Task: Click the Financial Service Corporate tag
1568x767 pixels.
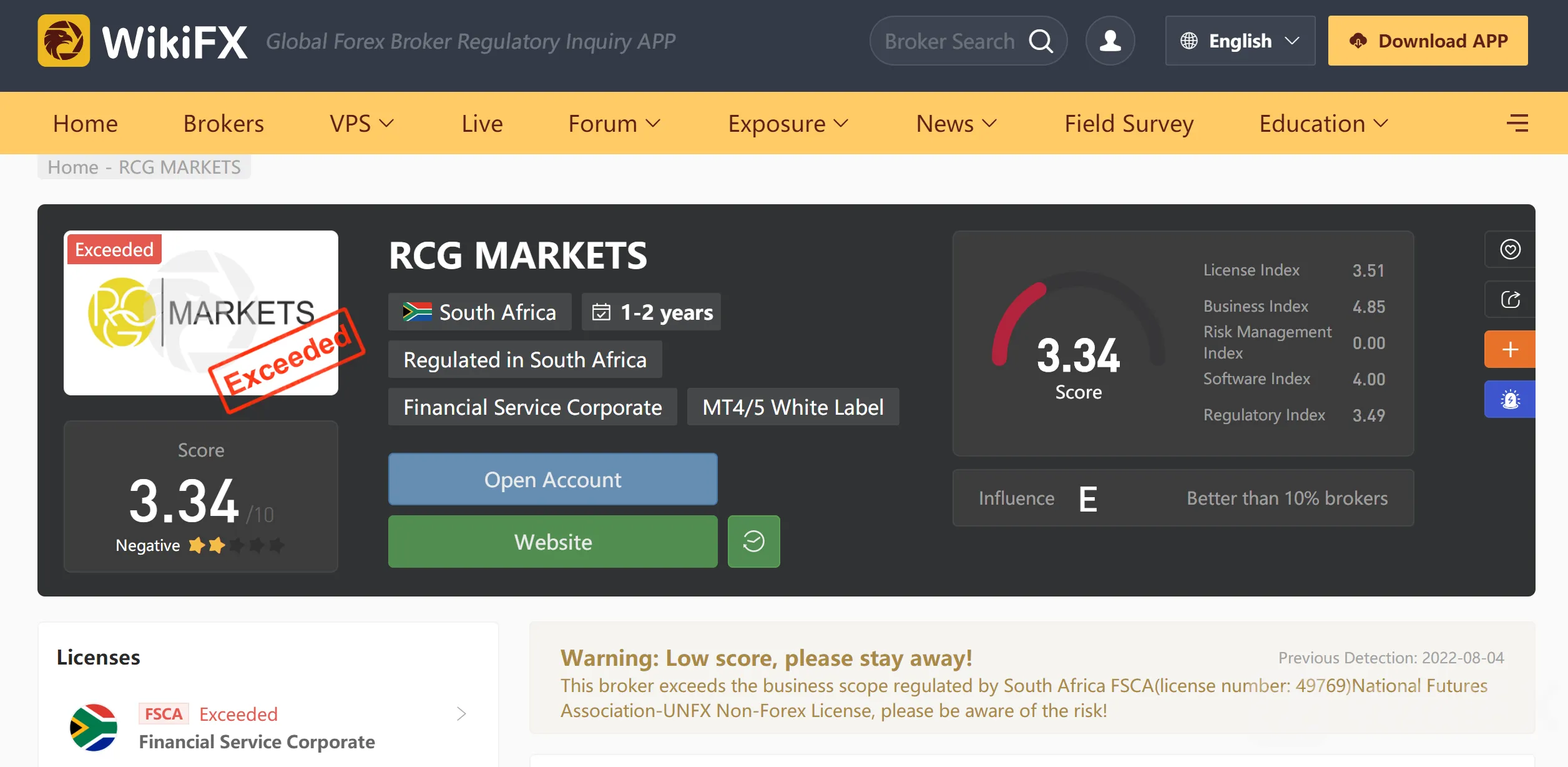Action: click(532, 407)
